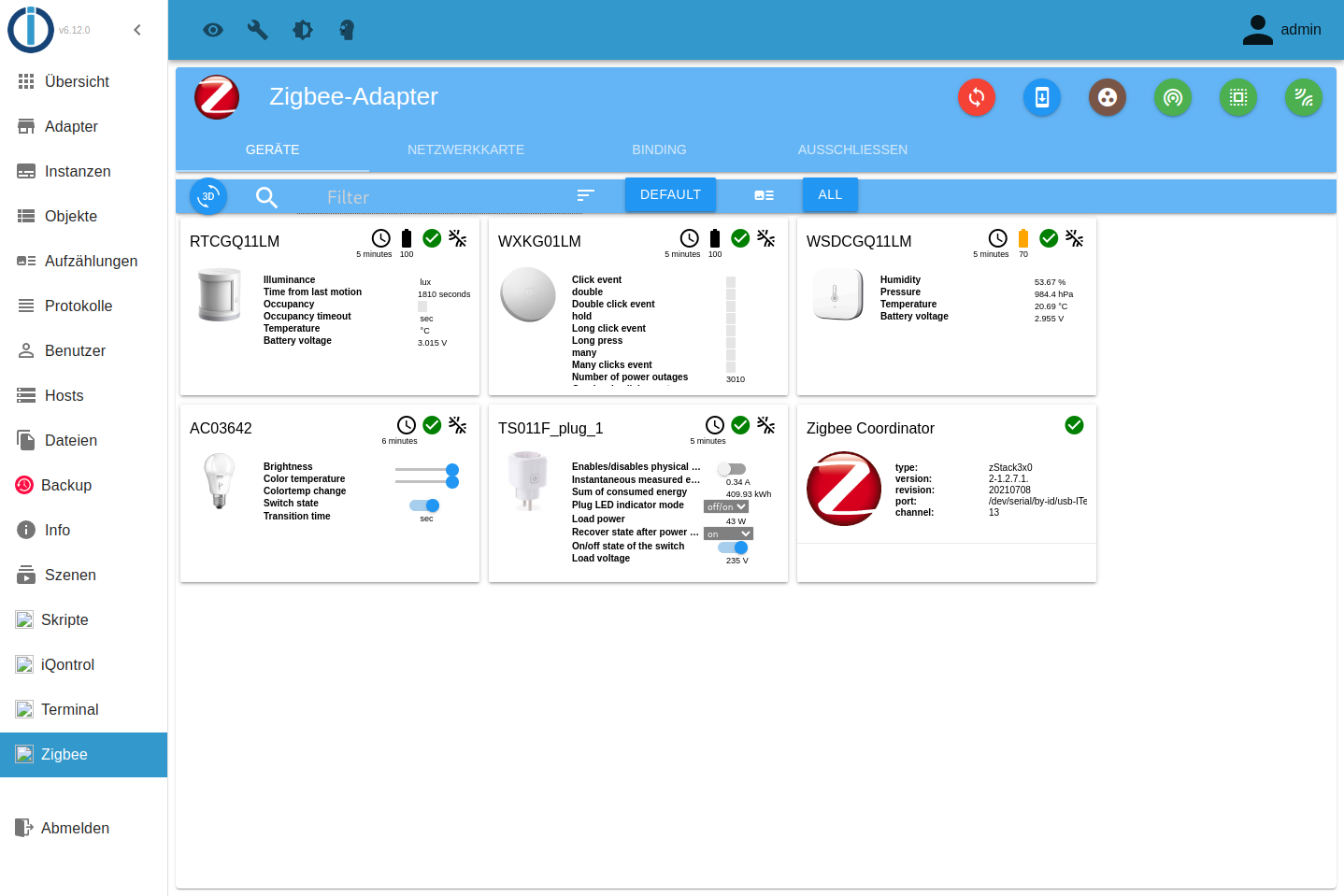Open Terminal in the sidebar
This screenshot has height=896, width=1344.
[84, 710]
